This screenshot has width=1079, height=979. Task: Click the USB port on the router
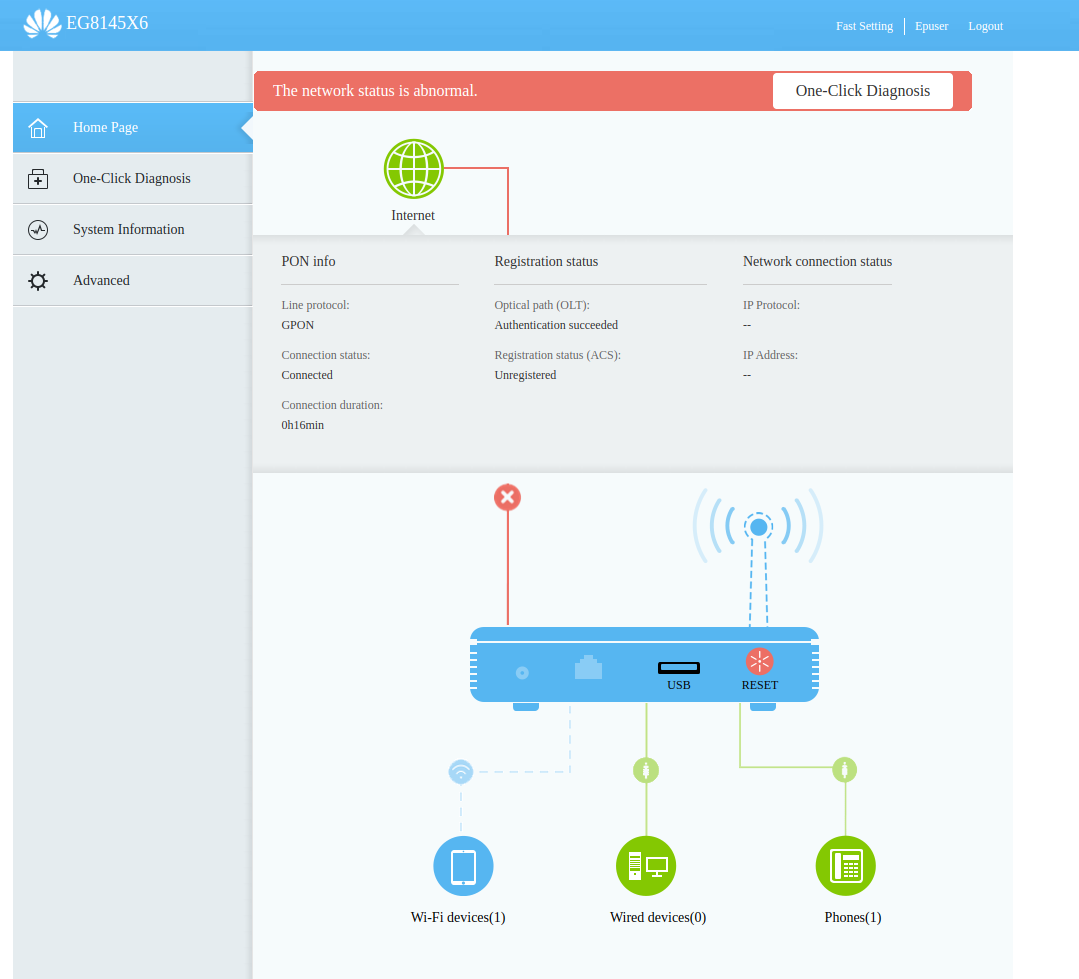[x=679, y=667]
